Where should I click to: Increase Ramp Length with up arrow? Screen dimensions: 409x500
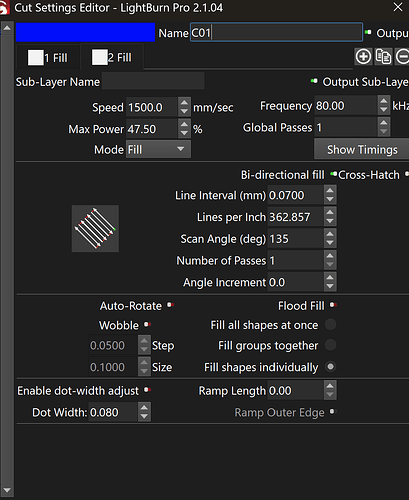[x=330, y=386]
